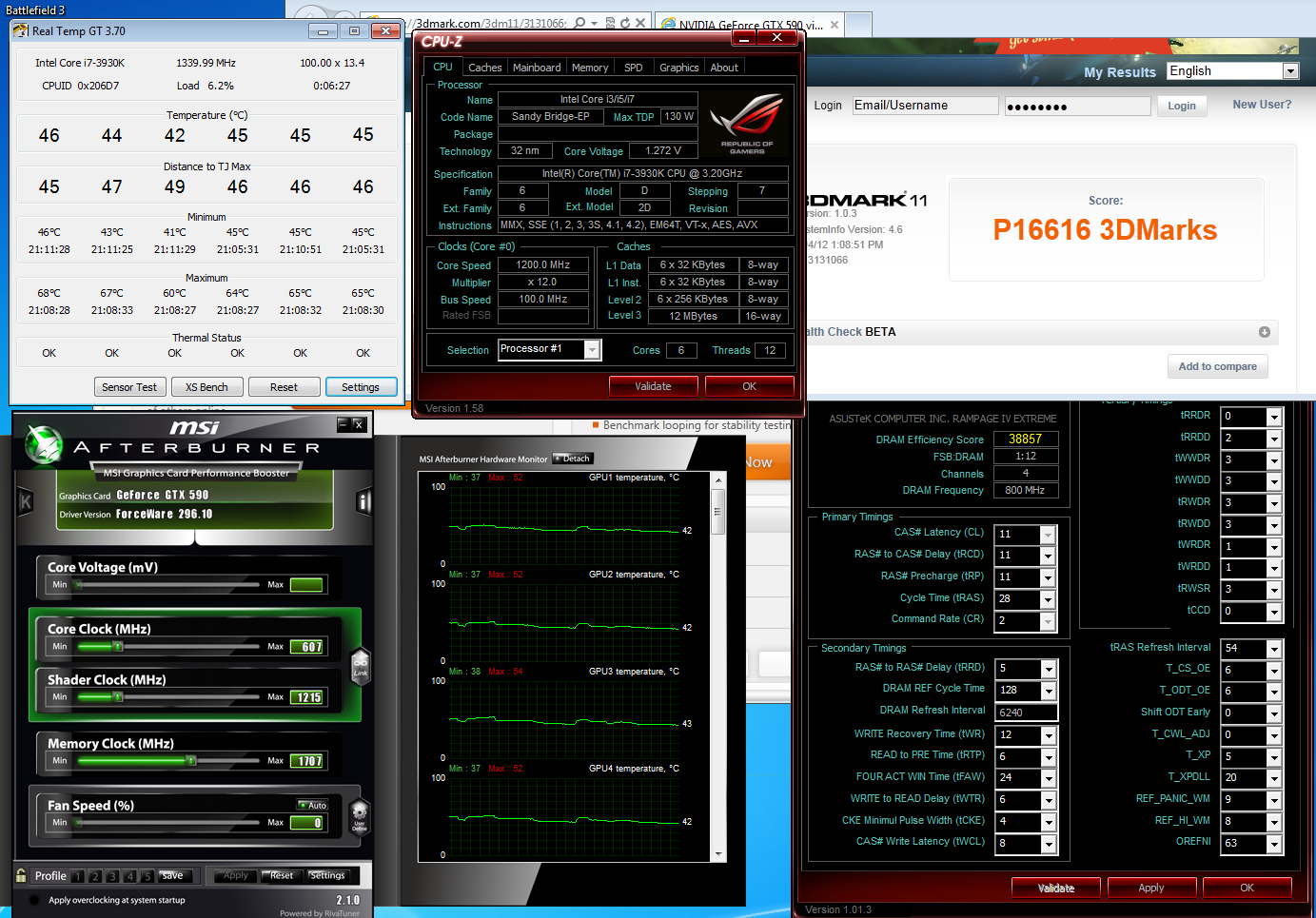Open the CAS# Latency (CL) dropdown
The image size is (1316, 918).
pos(1048,535)
